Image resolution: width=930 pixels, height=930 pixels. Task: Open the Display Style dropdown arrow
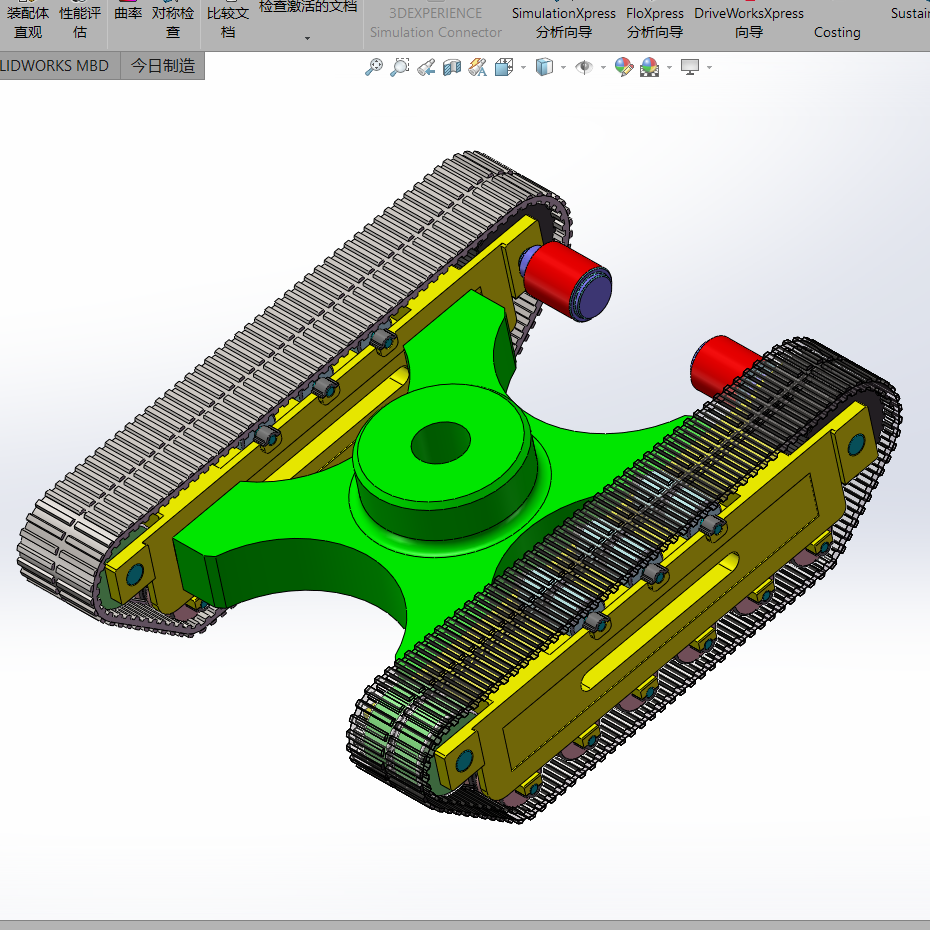point(563,67)
